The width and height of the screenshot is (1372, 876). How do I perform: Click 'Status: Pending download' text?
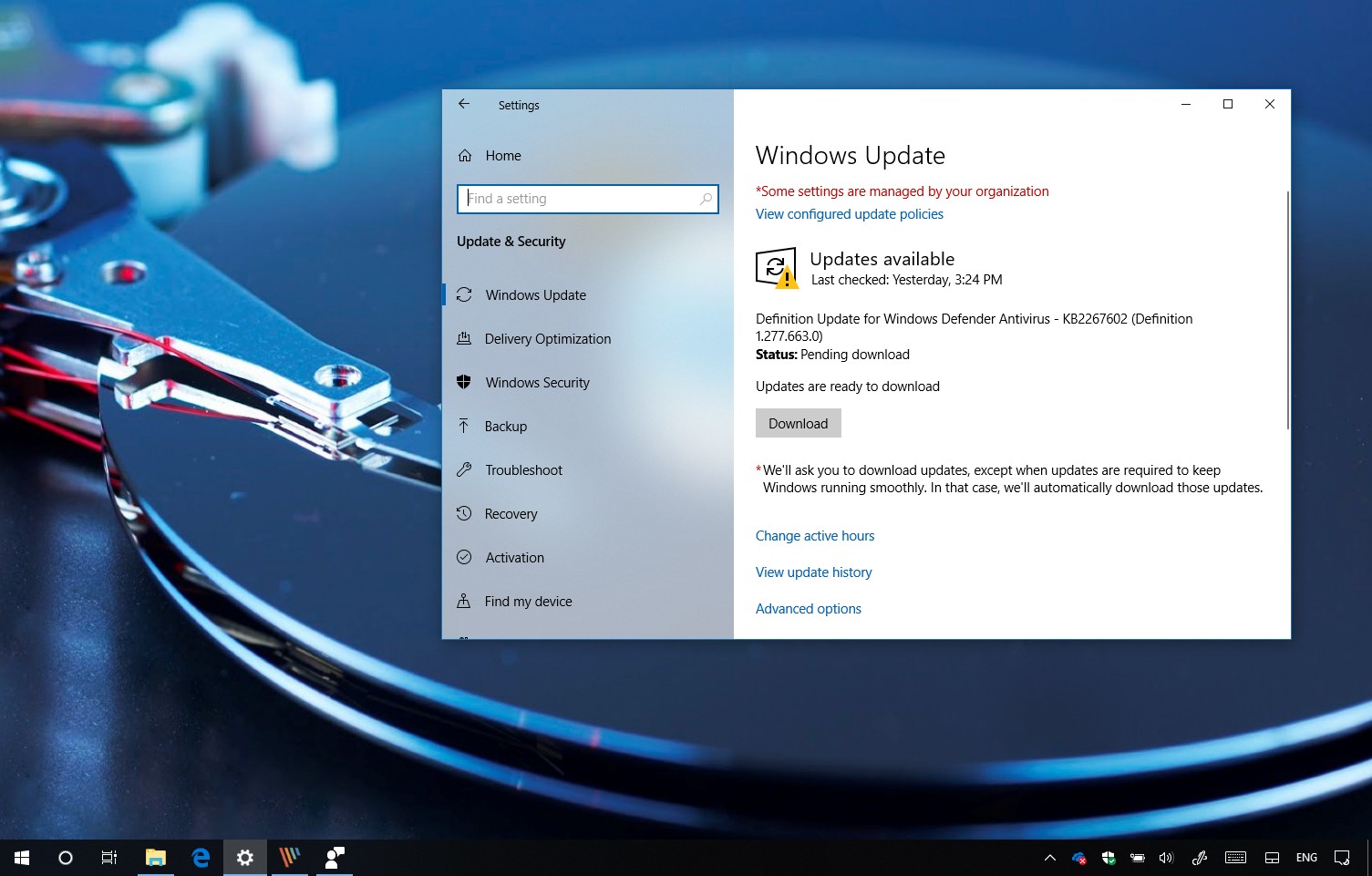coord(832,355)
